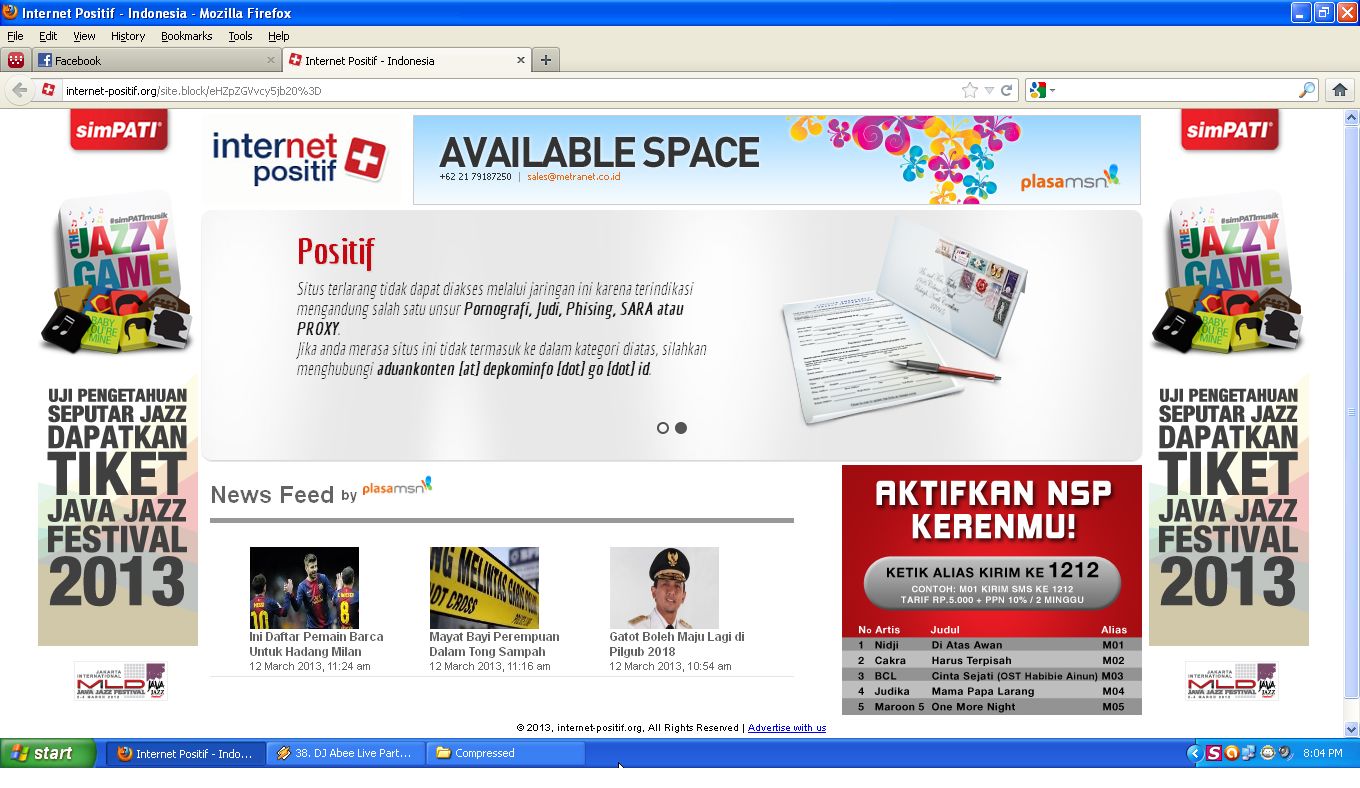Click the search magnifier icon in search bar

[x=1307, y=90]
